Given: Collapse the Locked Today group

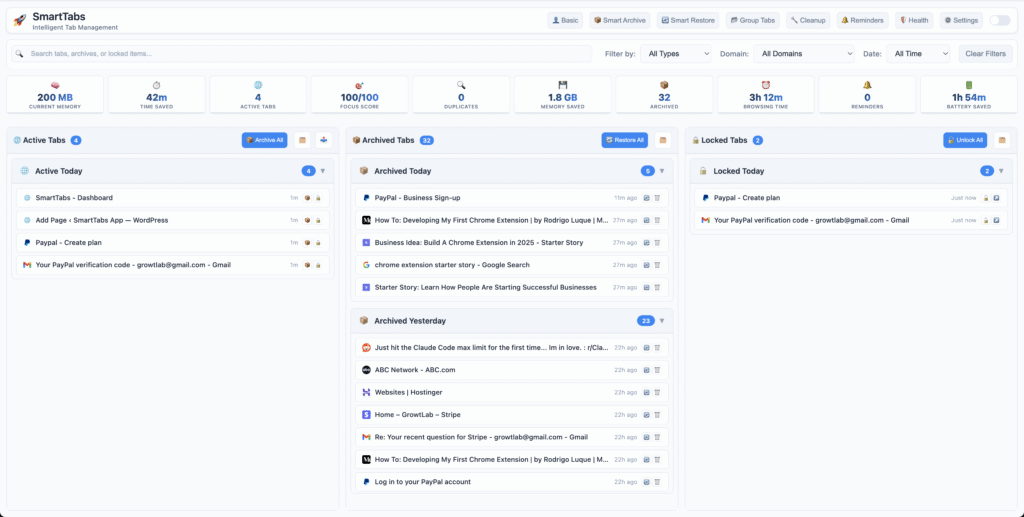Looking at the screenshot, I should [x=1000, y=171].
